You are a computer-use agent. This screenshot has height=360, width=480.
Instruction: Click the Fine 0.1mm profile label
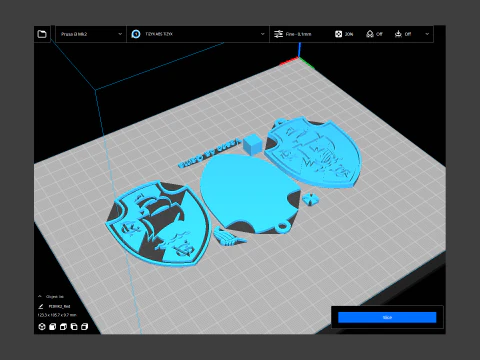[298, 34]
